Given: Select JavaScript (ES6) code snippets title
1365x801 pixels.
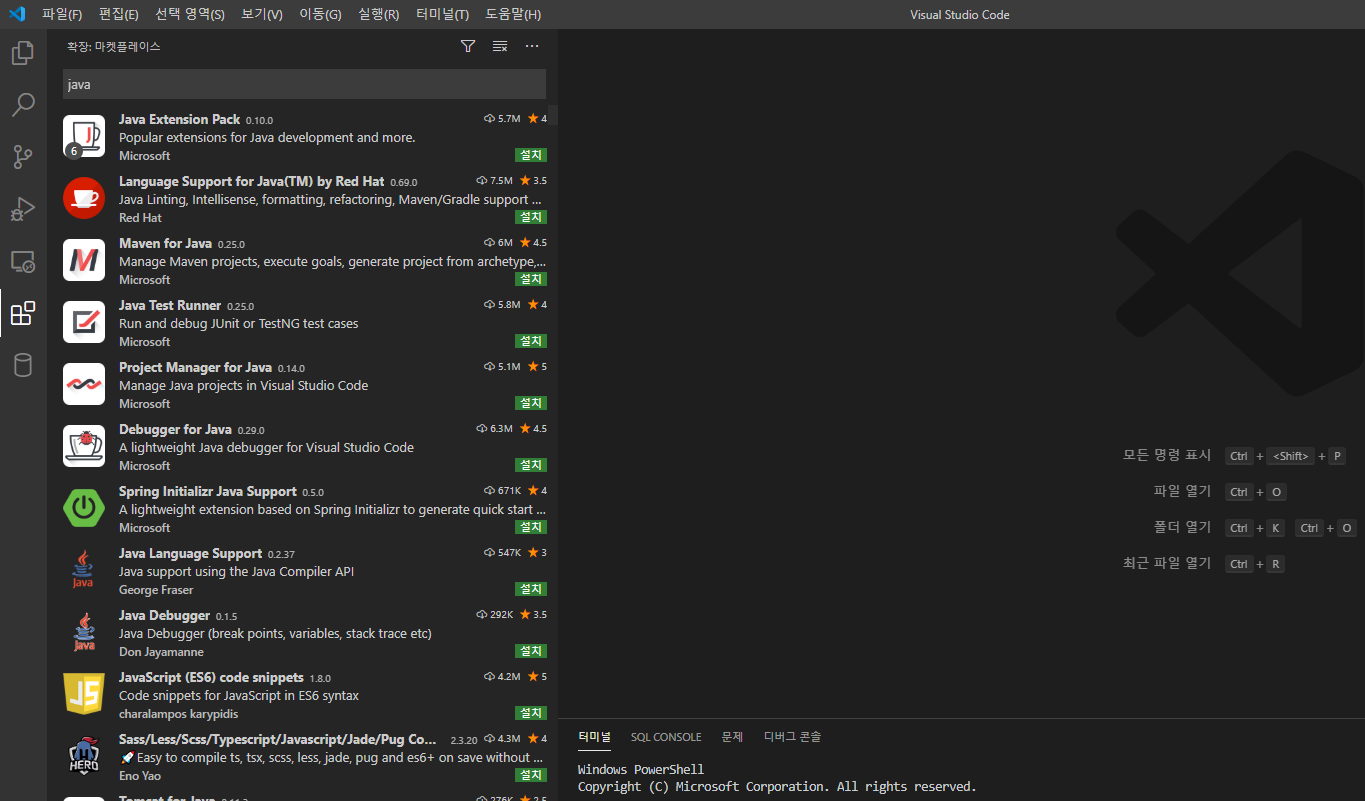Looking at the screenshot, I should [211, 677].
